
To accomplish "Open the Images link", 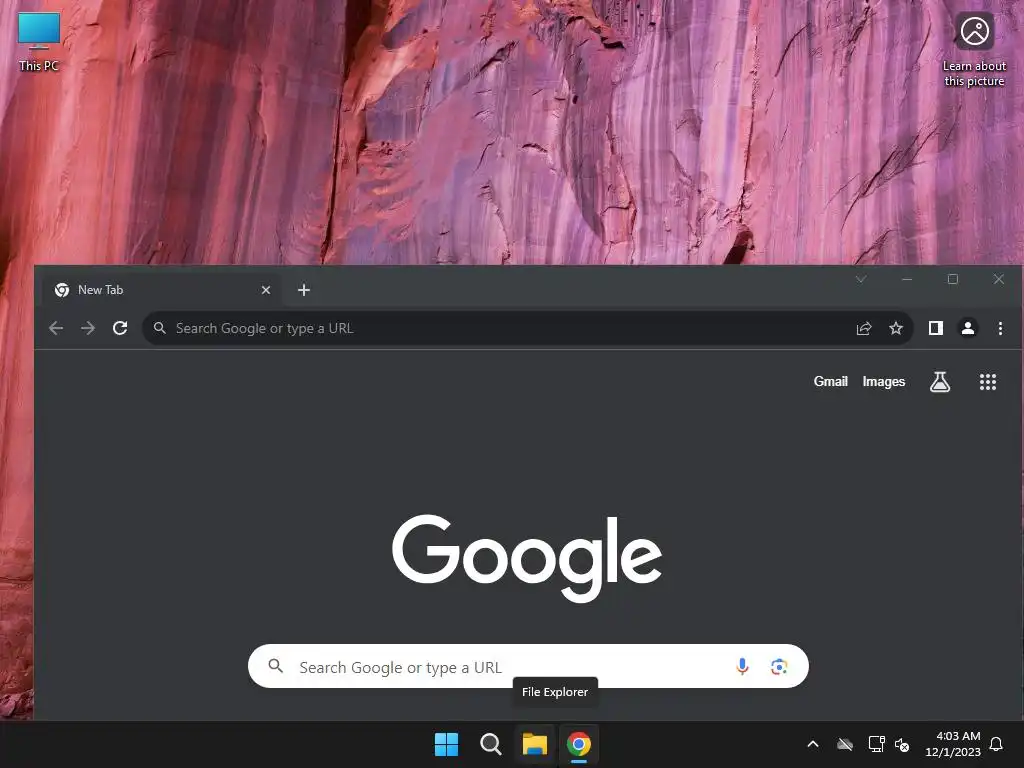I will click(x=884, y=381).
